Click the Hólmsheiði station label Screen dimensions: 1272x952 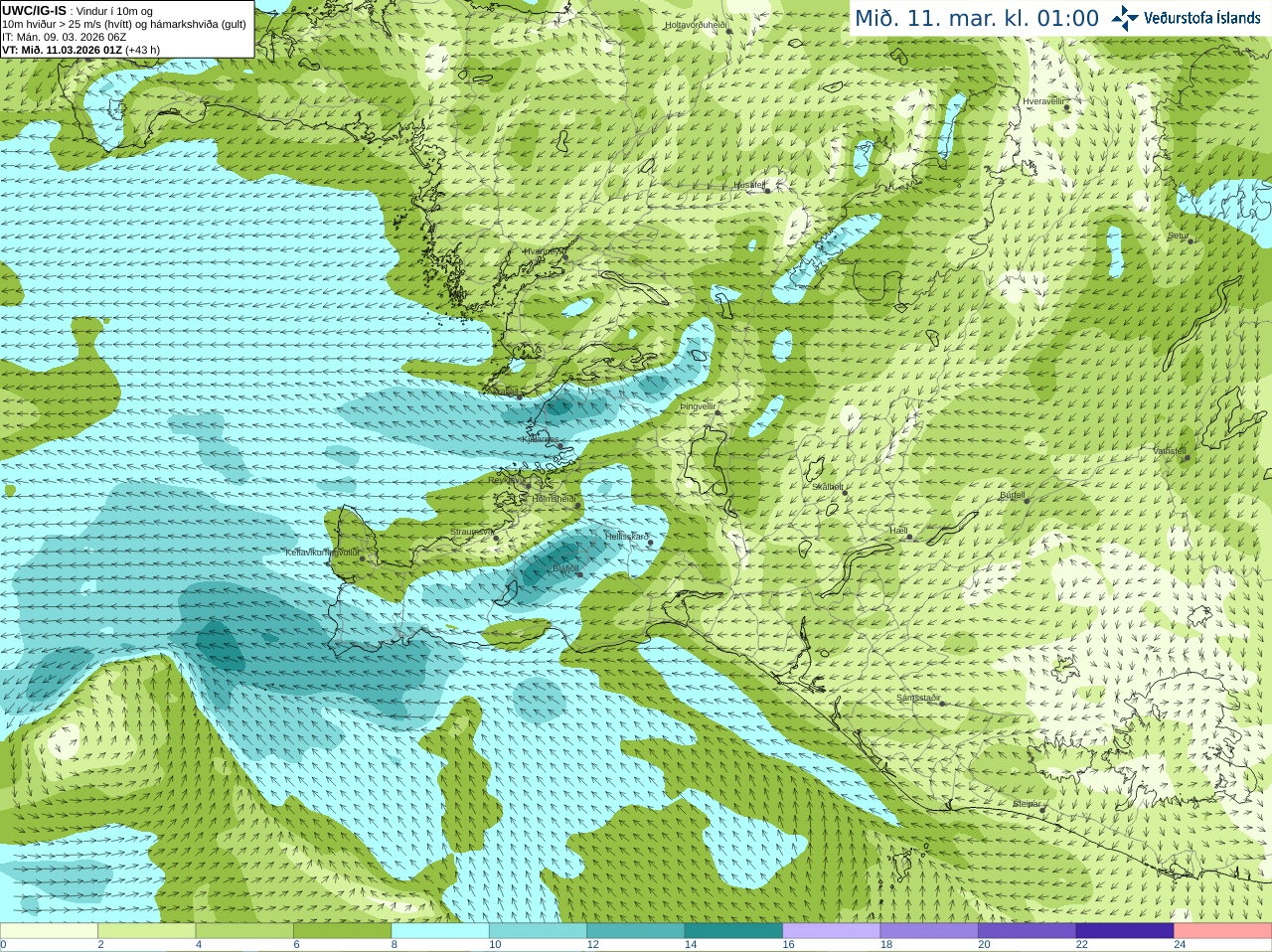pyautogui.click(x=555, y=499)
